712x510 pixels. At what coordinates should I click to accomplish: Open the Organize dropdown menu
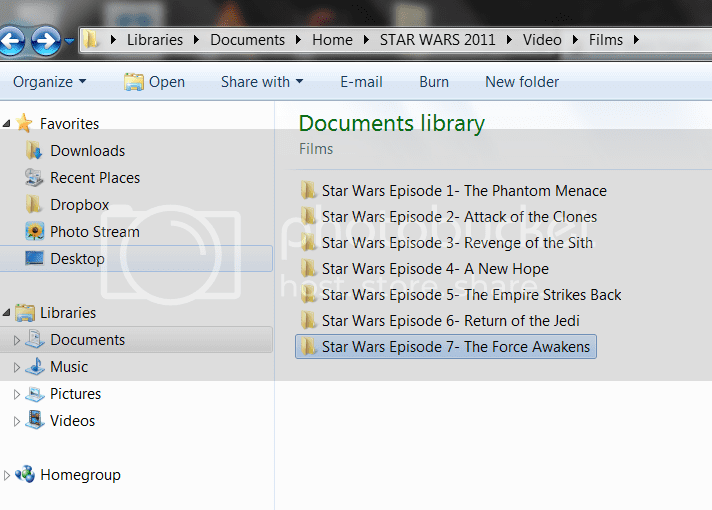[x=49, y=82]
